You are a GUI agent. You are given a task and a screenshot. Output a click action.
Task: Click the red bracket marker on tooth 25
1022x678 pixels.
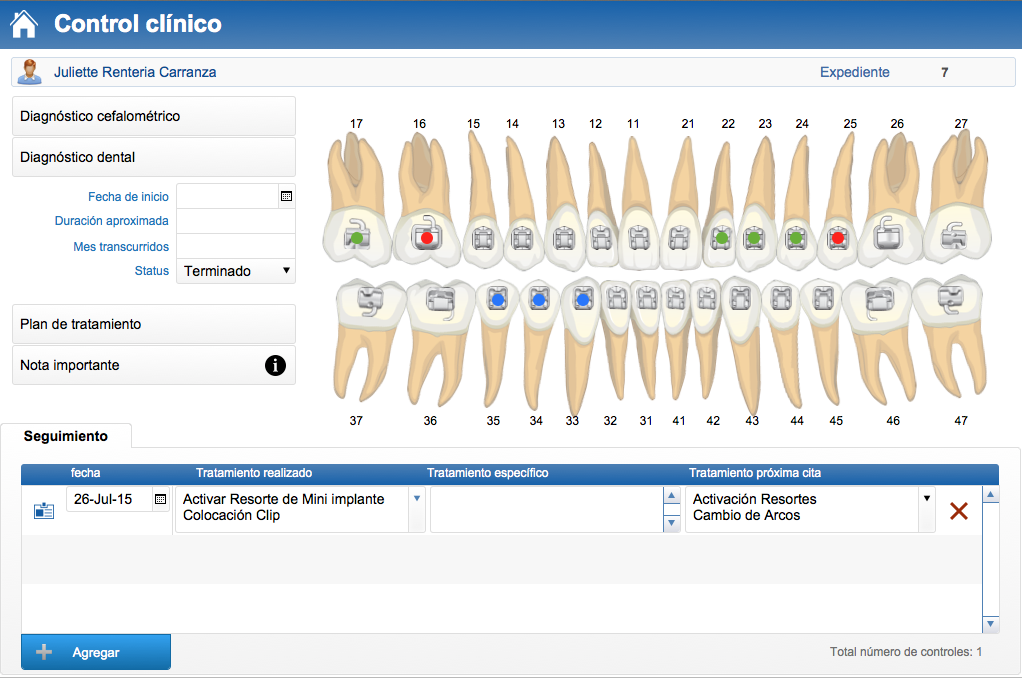(838, 238)
